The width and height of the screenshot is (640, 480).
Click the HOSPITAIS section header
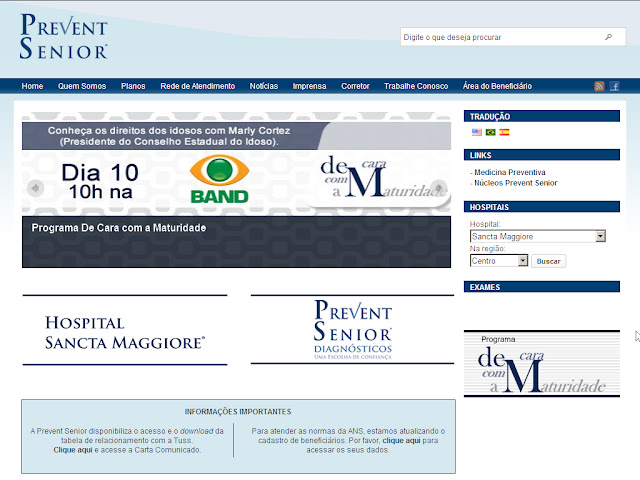point(542,207)
